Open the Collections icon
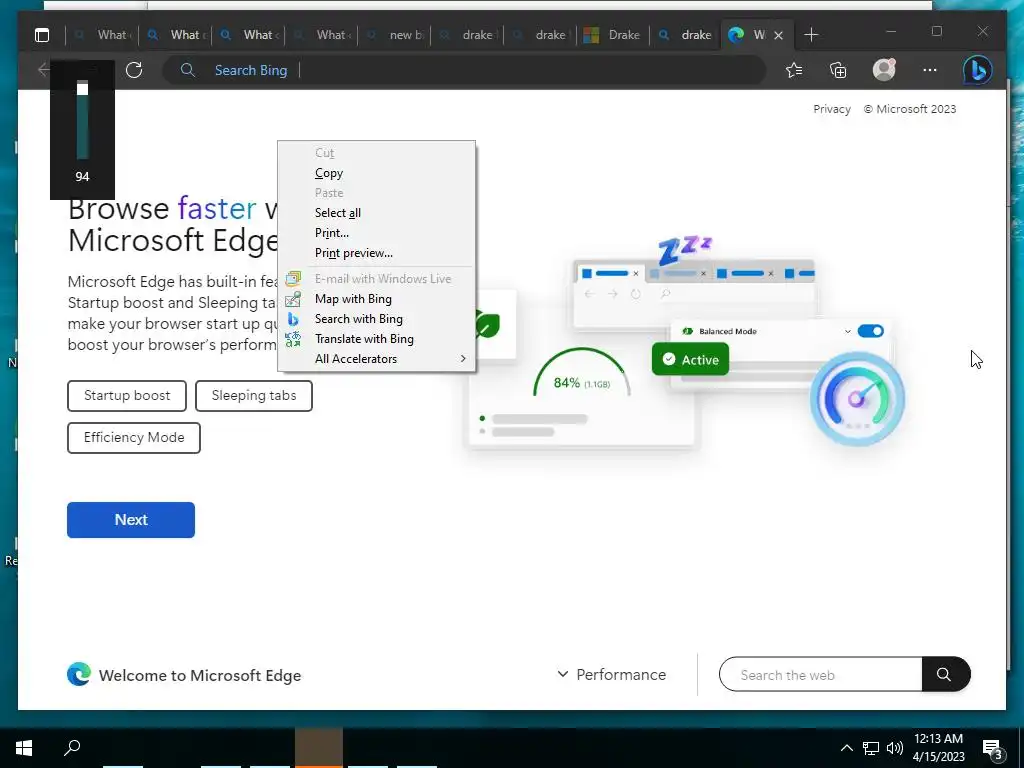This screenshot has height=768, width=1024. tap(838, 70)
